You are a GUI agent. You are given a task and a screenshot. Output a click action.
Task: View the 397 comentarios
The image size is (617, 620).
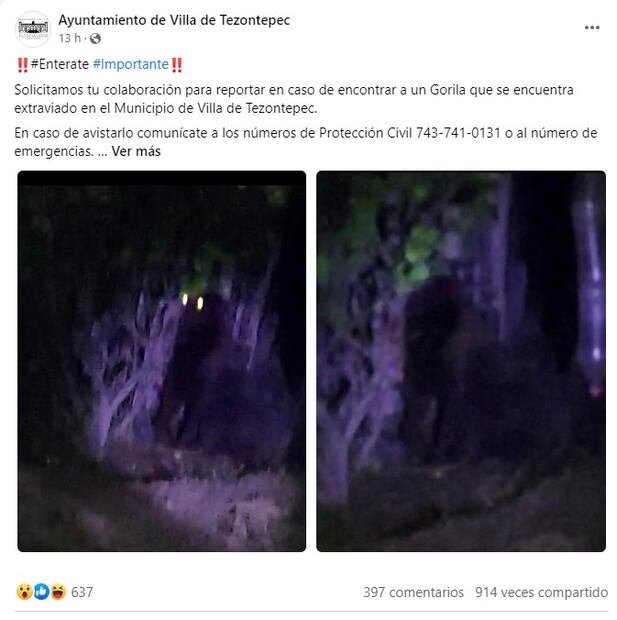[x=414, y=592]
